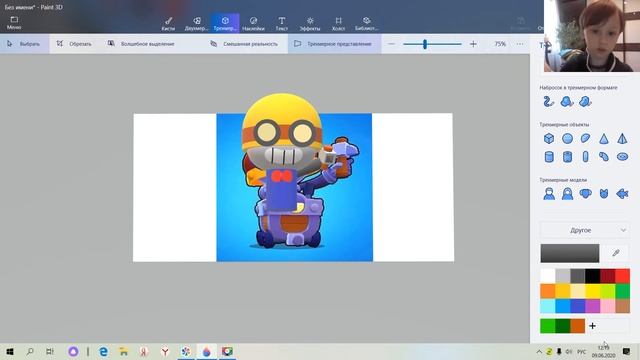Select the 3D cylinder object
This screenshot has width=640, height=360.
coord(549,157)
